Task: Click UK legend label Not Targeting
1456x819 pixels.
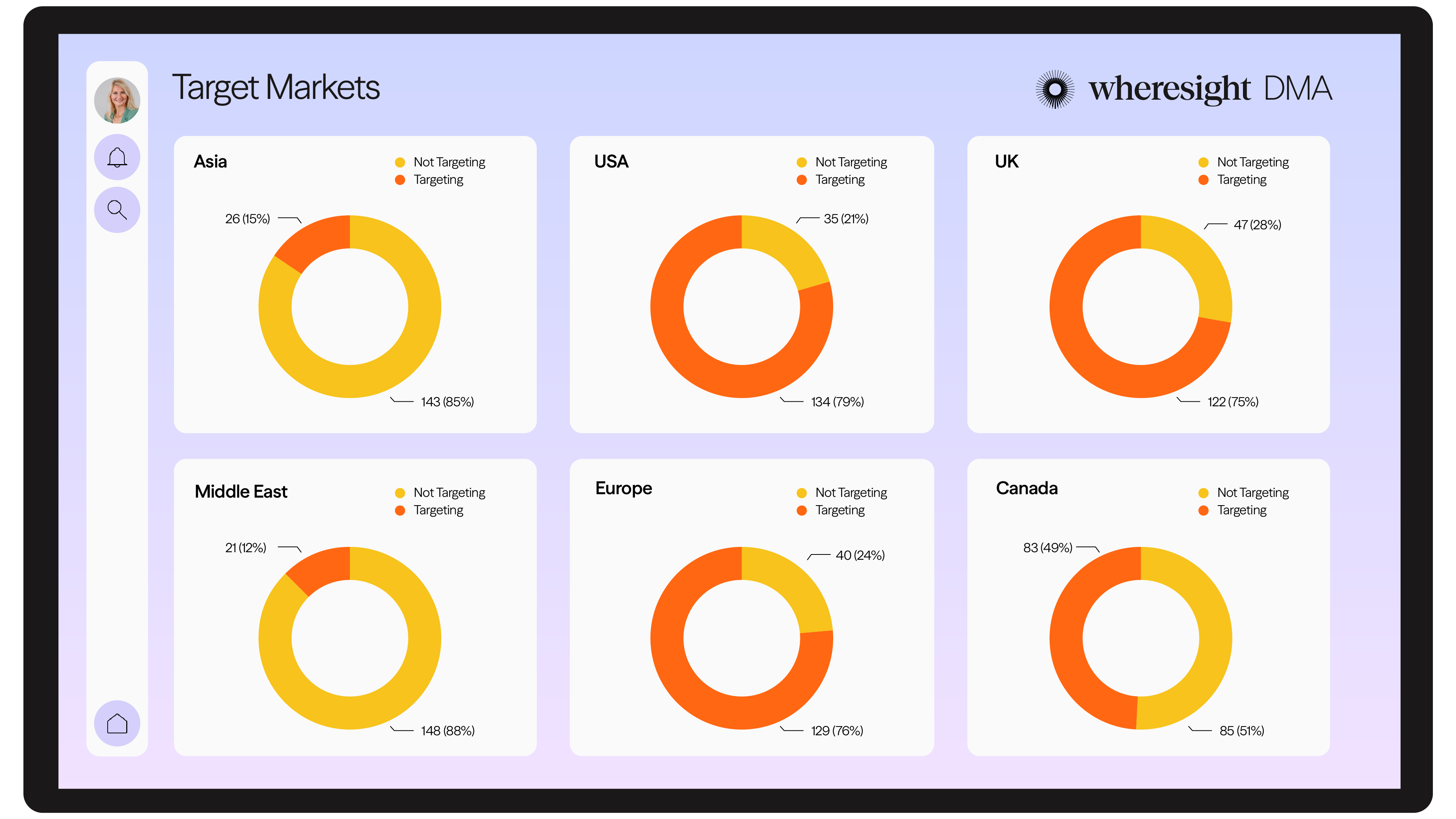Action: (x=1253, y=162)
